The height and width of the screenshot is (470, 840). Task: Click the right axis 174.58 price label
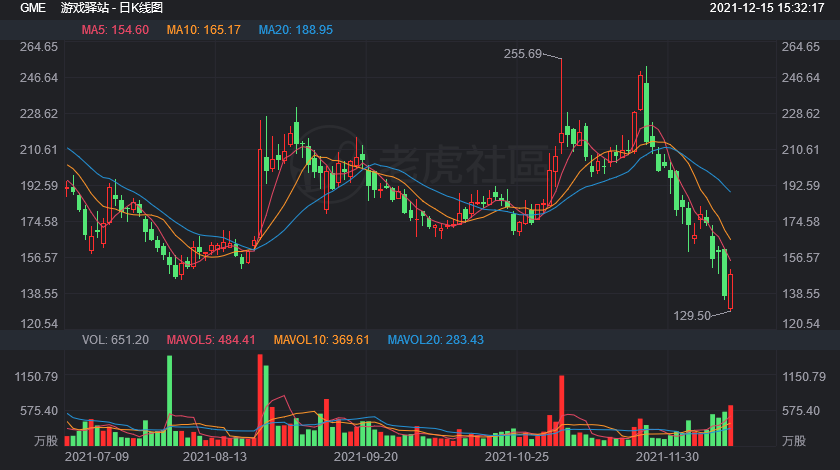click(x=801, y=221)
